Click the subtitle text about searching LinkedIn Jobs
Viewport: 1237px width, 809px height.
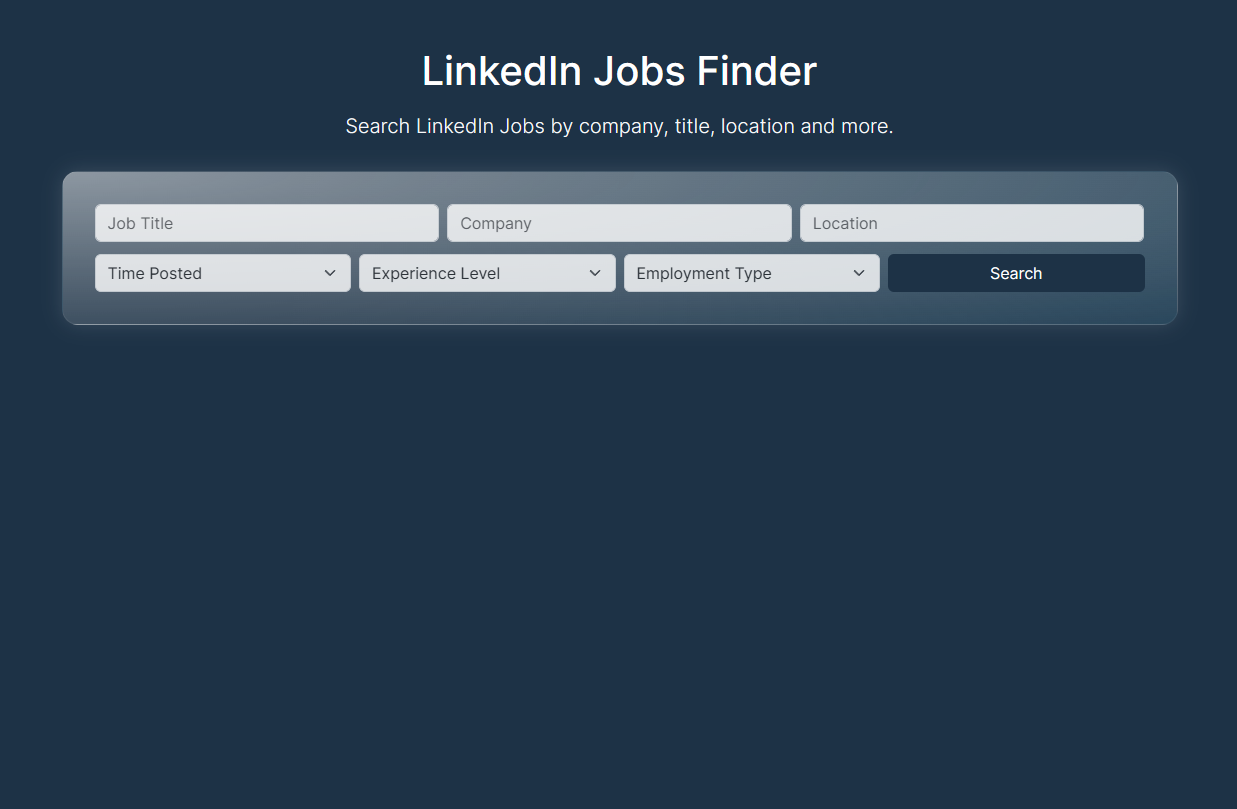coord(619,126)
